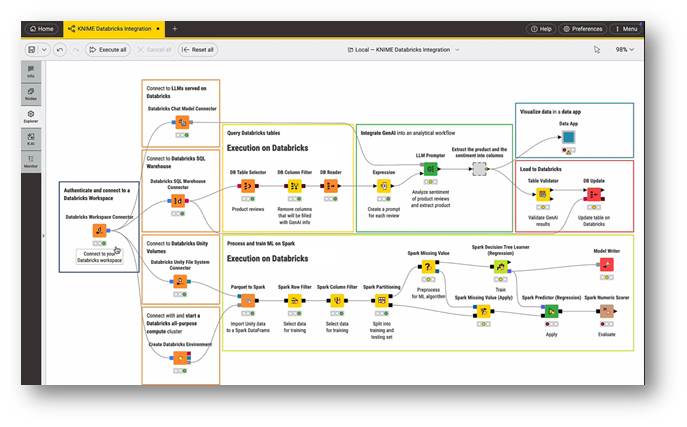Select the Databricks Chat Model Connector node
The image size is (687, 427).
pos(182,122)
